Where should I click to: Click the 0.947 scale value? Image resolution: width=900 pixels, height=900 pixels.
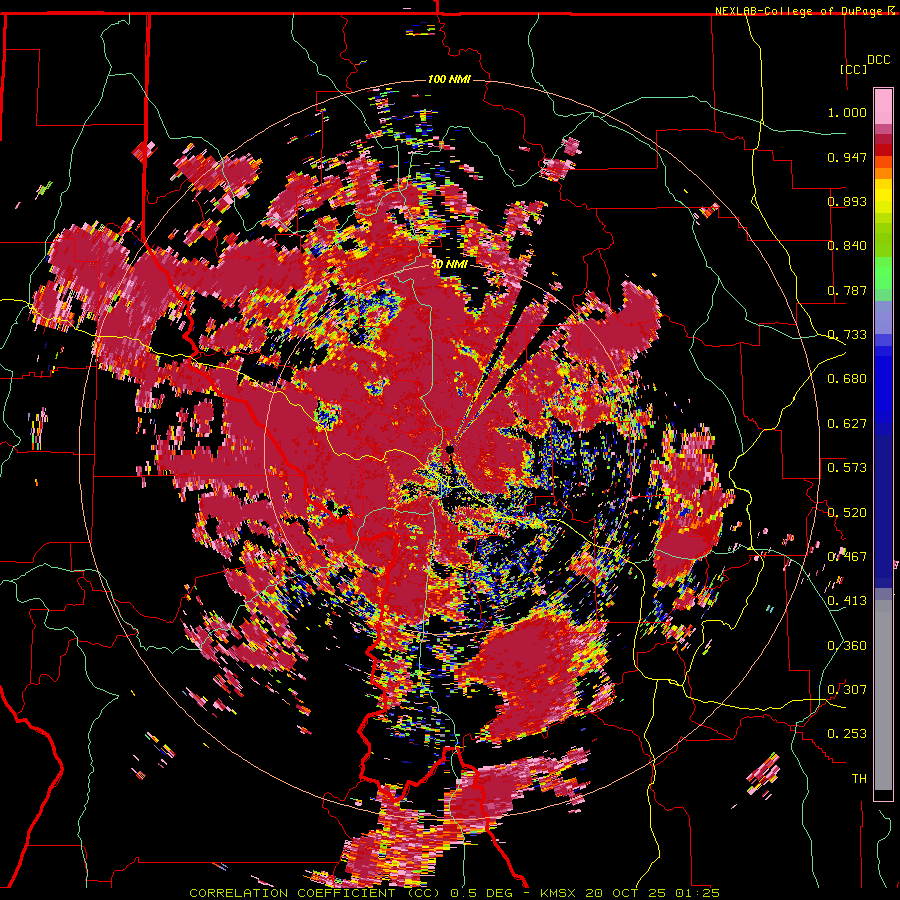pyautogui.click(x=847, y=157)
